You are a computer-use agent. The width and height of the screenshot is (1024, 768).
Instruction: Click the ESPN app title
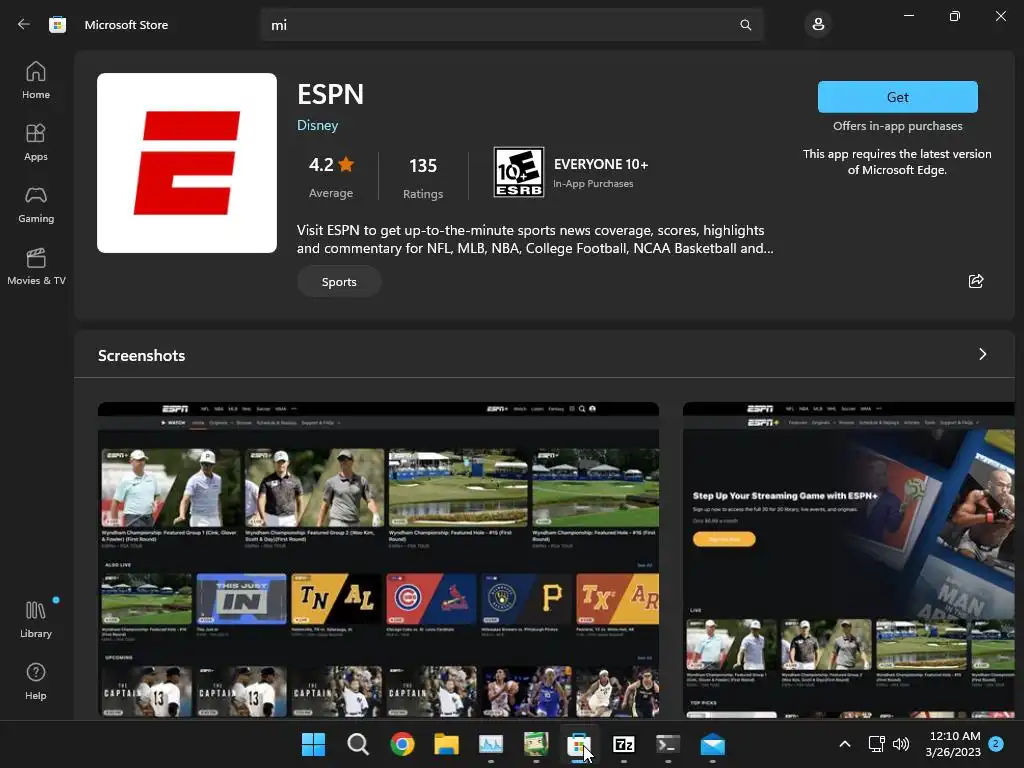330,94
